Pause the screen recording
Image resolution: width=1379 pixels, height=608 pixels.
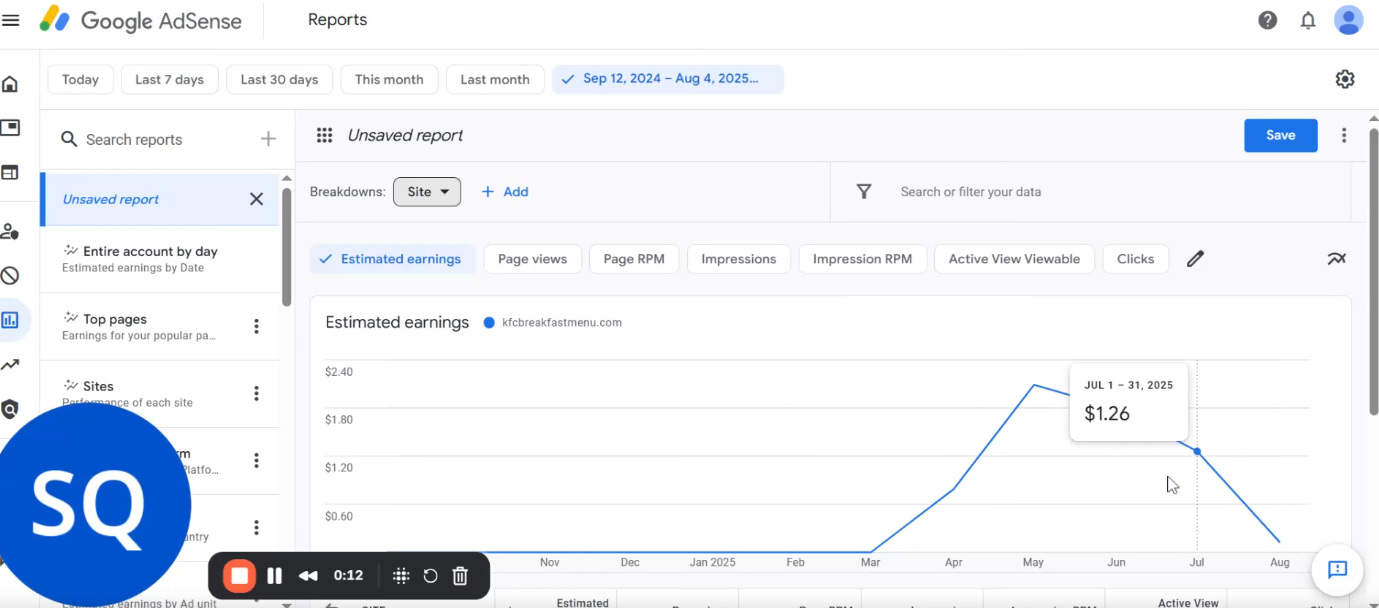[275, 576]
